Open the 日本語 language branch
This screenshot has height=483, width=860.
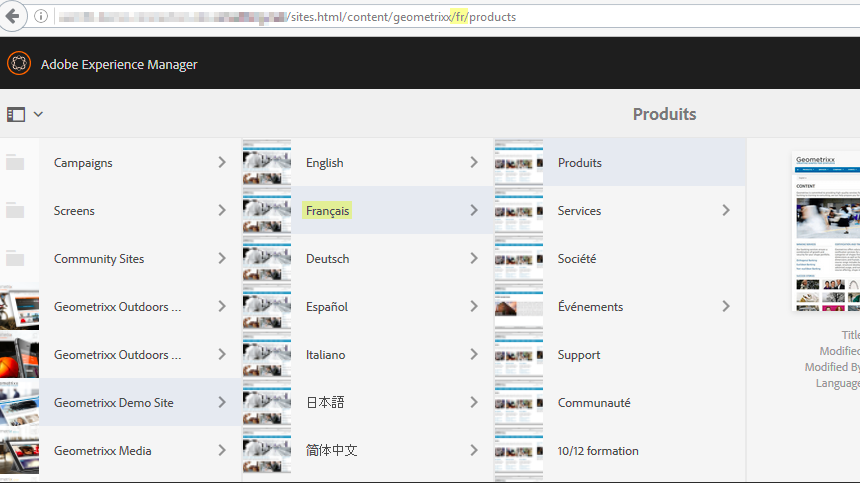(325, 402)
